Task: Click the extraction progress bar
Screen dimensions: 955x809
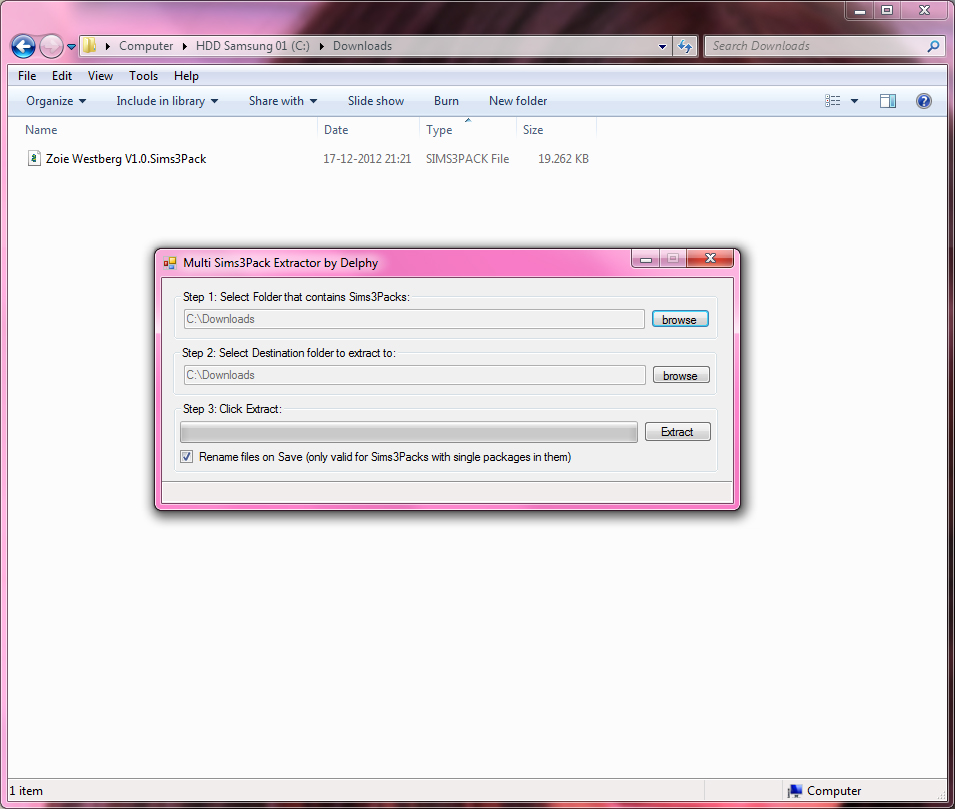Action: 409,432
